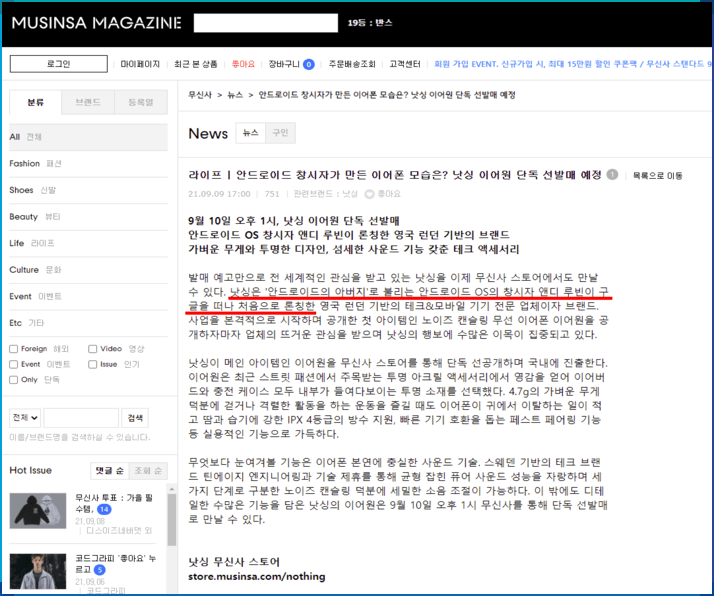Select the Event 이벤트 category
The height and width of the screenshot is (596, 714).
[x=88, y=296]
